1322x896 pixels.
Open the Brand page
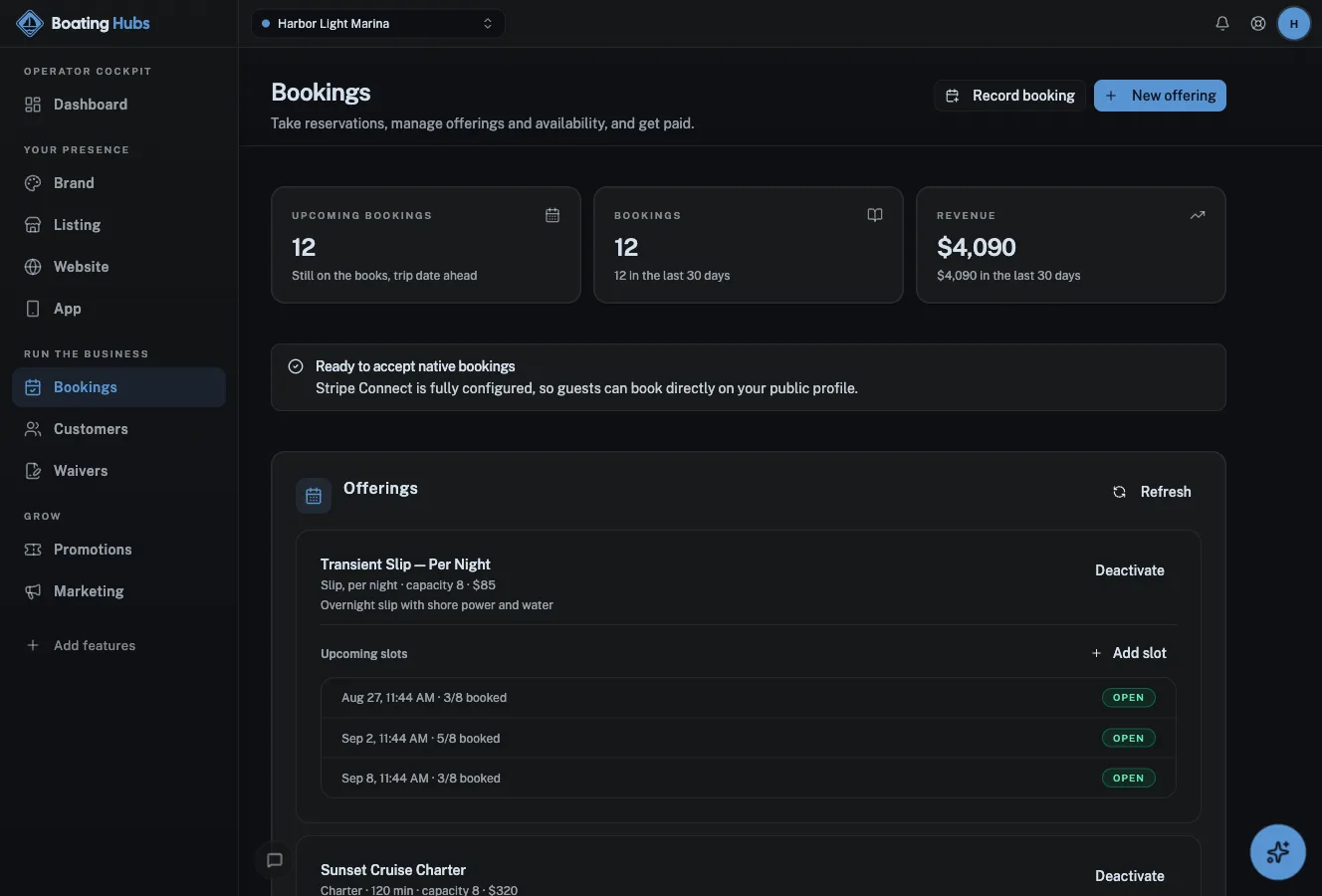coord(119,183)
